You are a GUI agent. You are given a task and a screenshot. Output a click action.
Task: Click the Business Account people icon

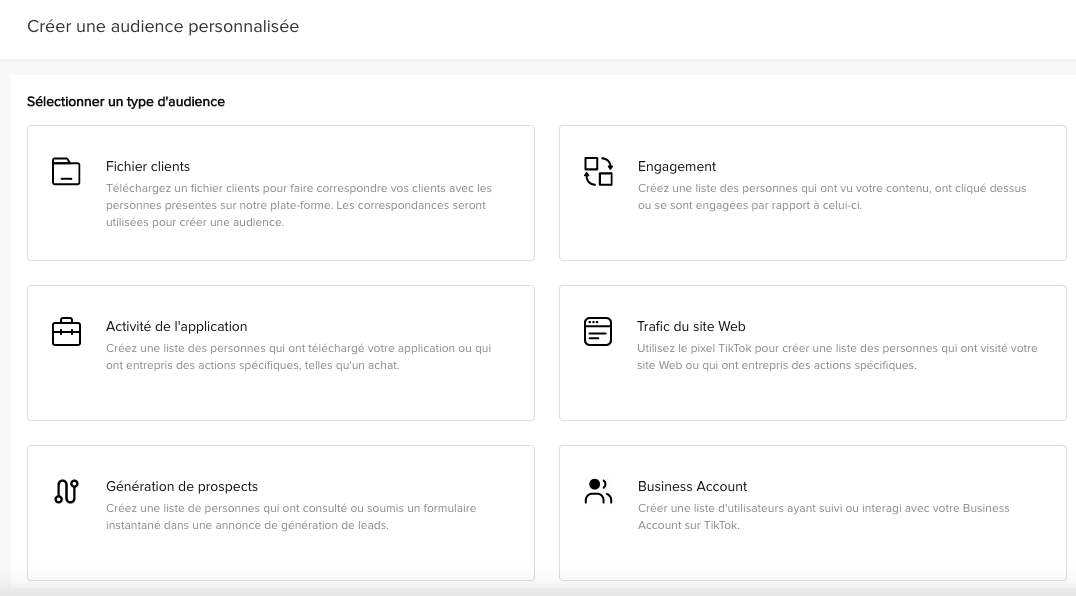click(598, 491)
